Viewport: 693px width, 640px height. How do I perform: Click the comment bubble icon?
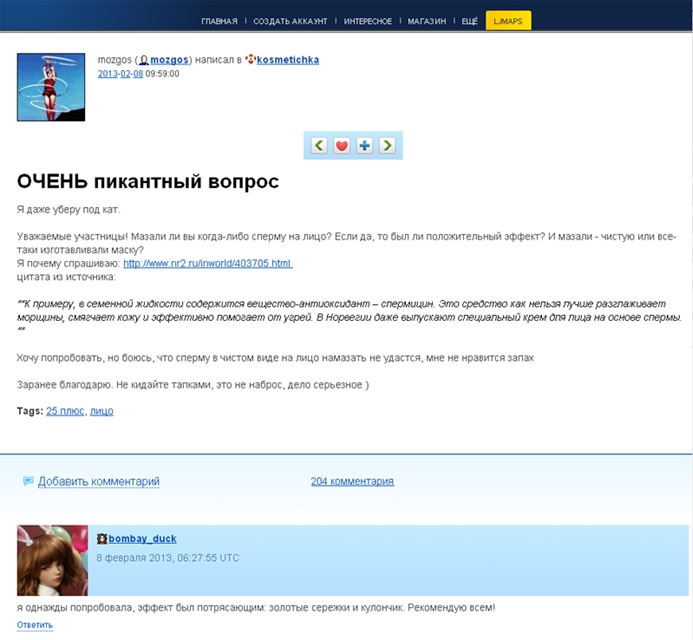tap(28, 481)
